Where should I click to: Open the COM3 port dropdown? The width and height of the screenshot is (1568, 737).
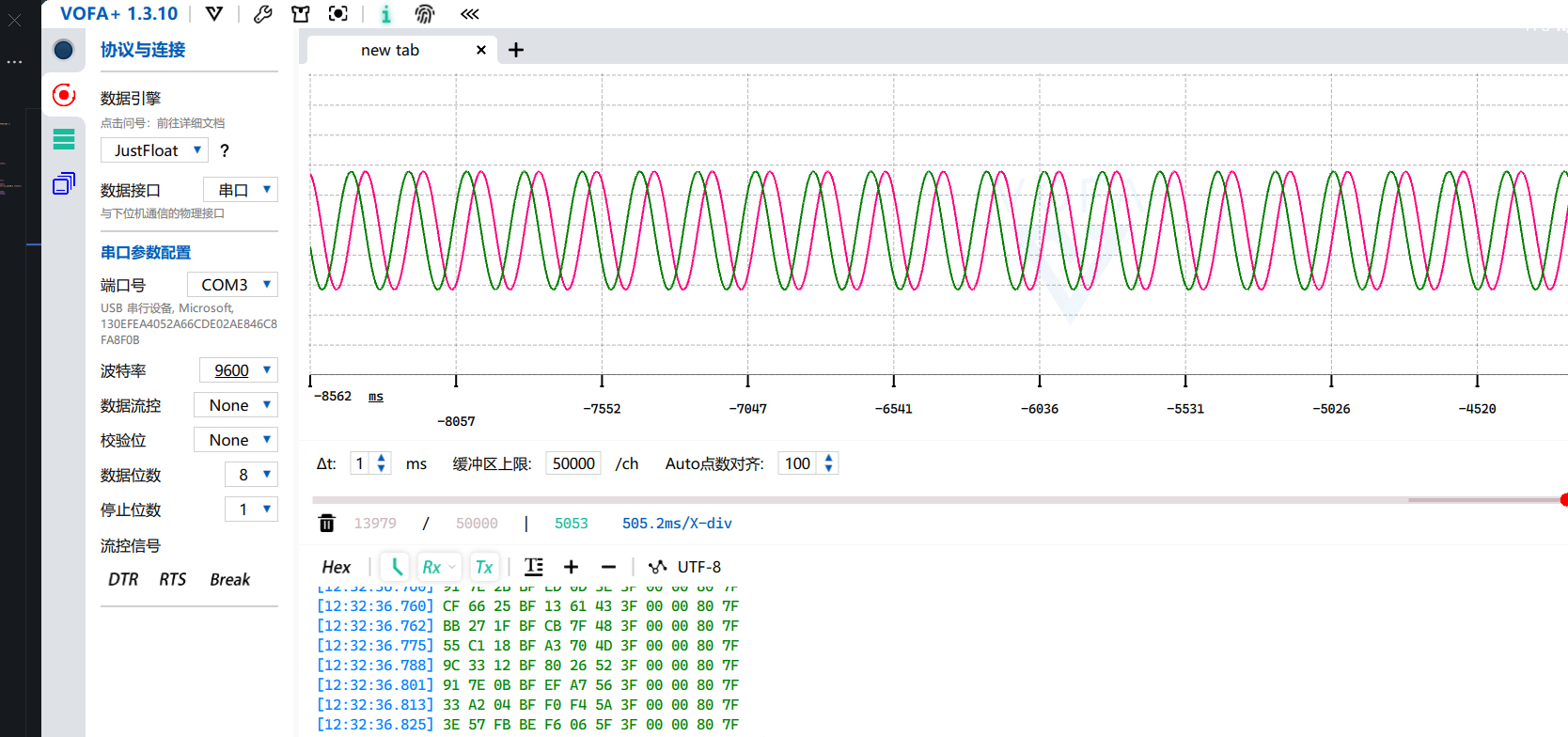232,285
